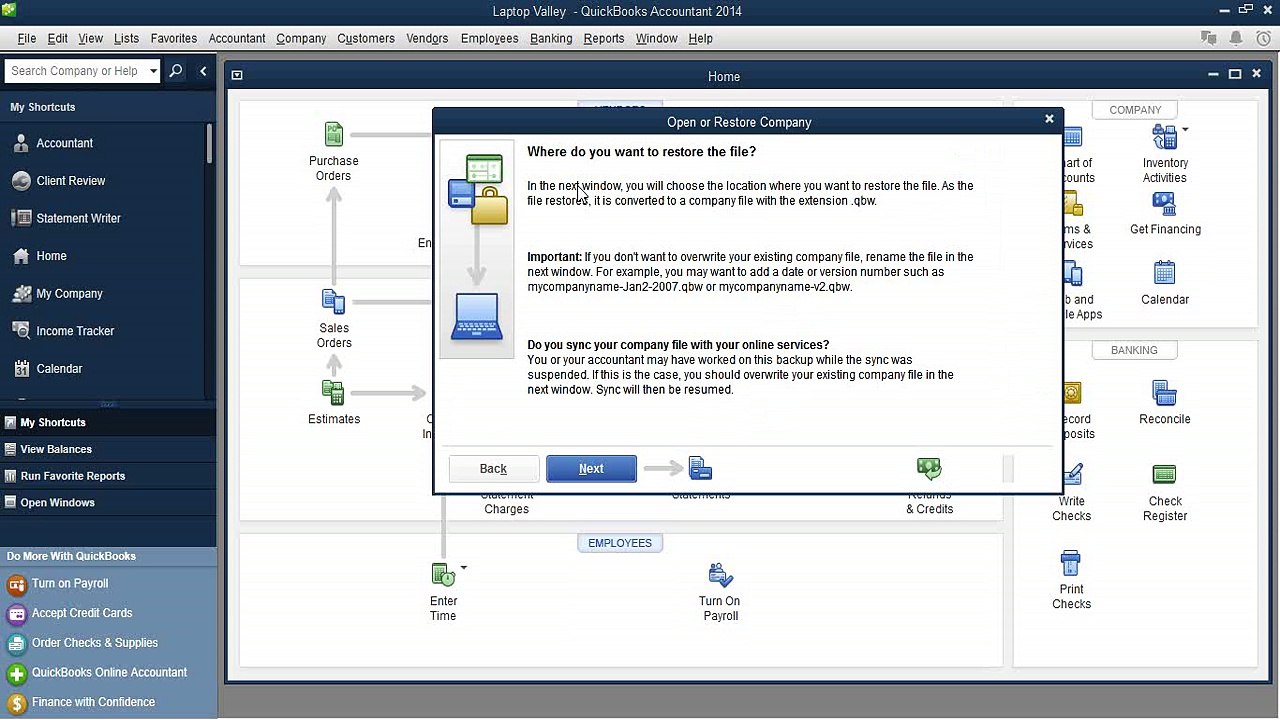Click the Sales Orders icon

(334, 301)
